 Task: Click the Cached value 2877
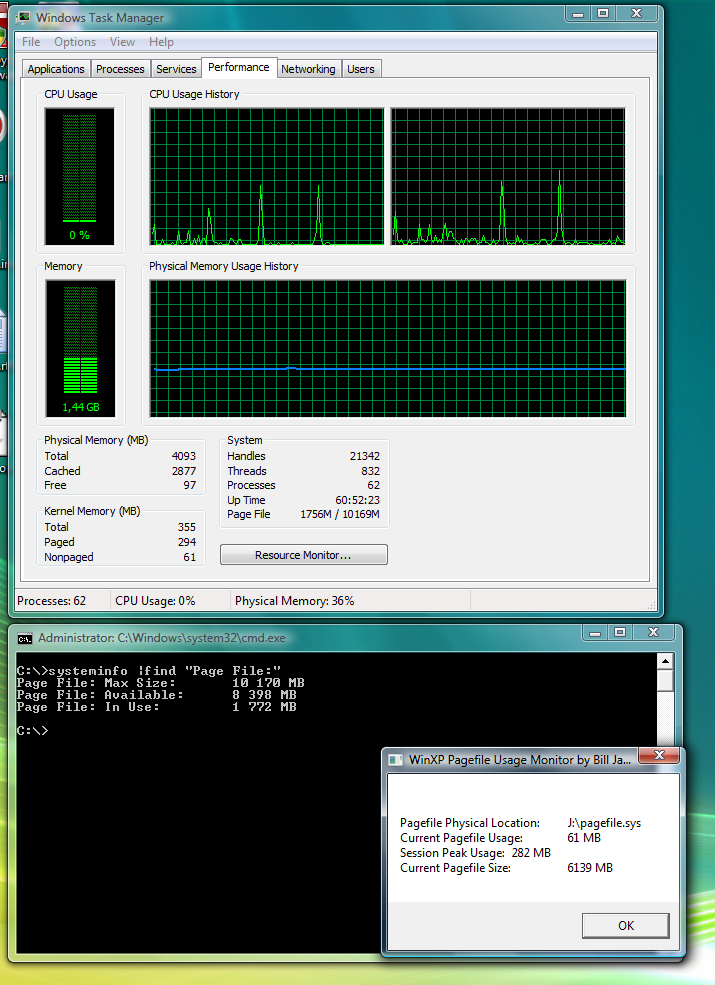click(183, 471)
